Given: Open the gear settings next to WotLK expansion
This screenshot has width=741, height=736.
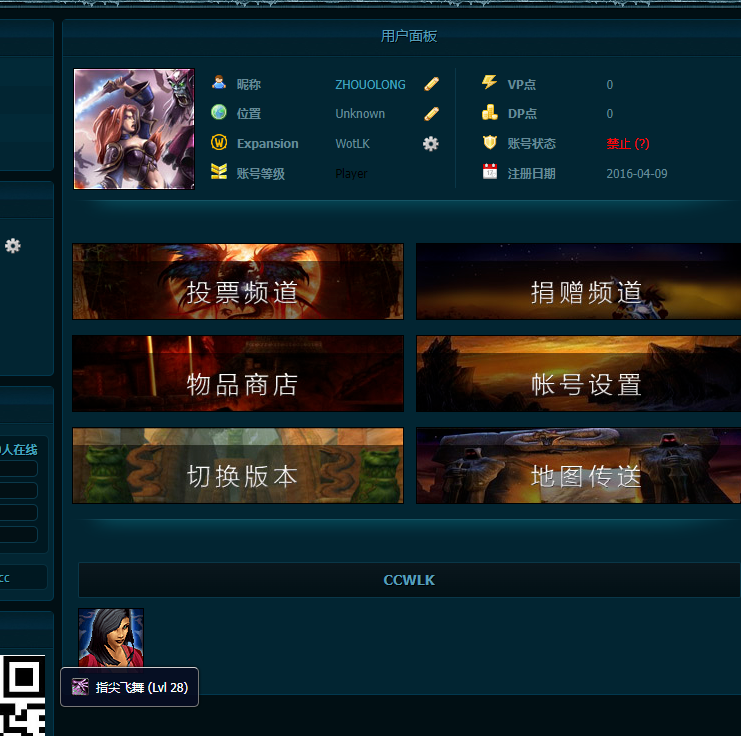Looking at the screenshot, I should [x=431, y=144].
